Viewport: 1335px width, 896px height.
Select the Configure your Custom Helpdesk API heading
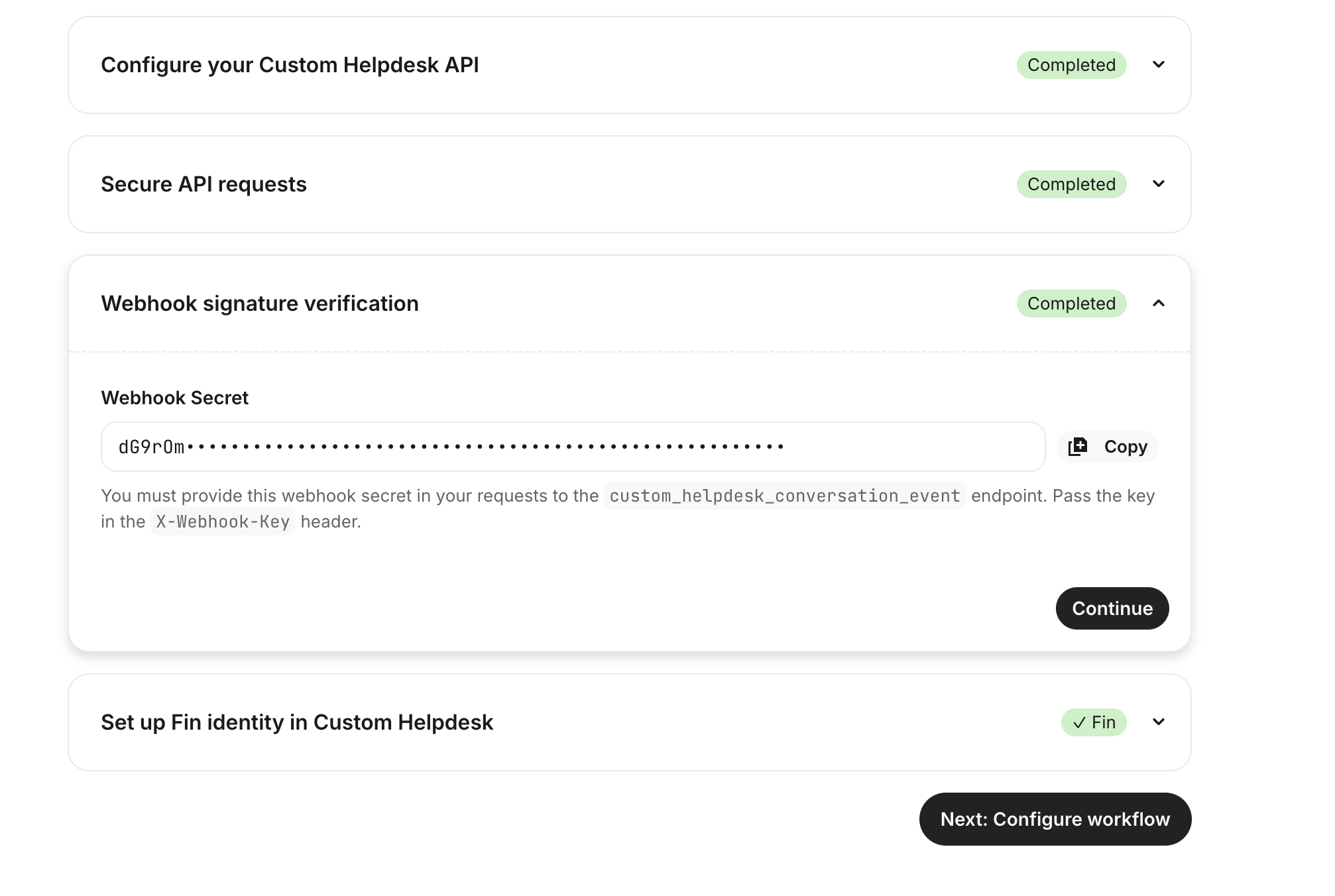click(x=290, y=65)
